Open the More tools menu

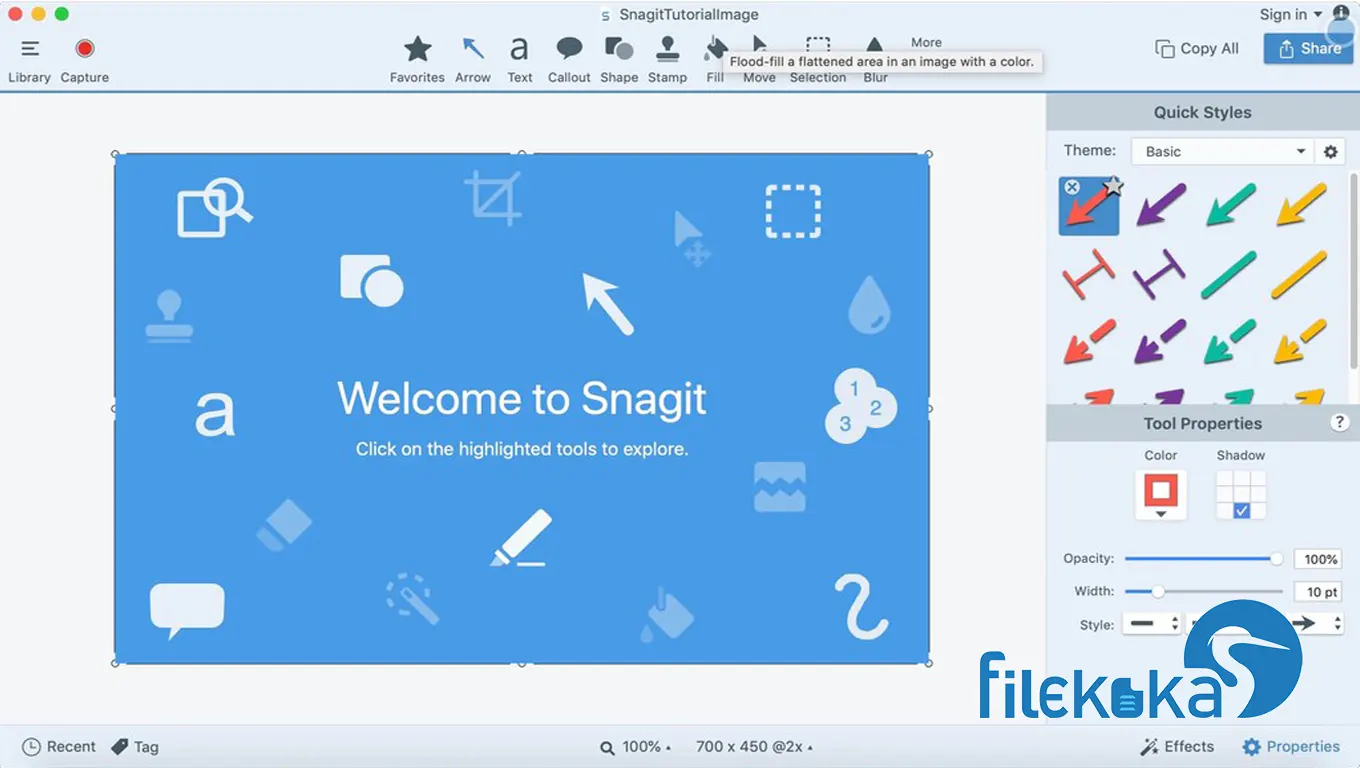pos(926,43)
